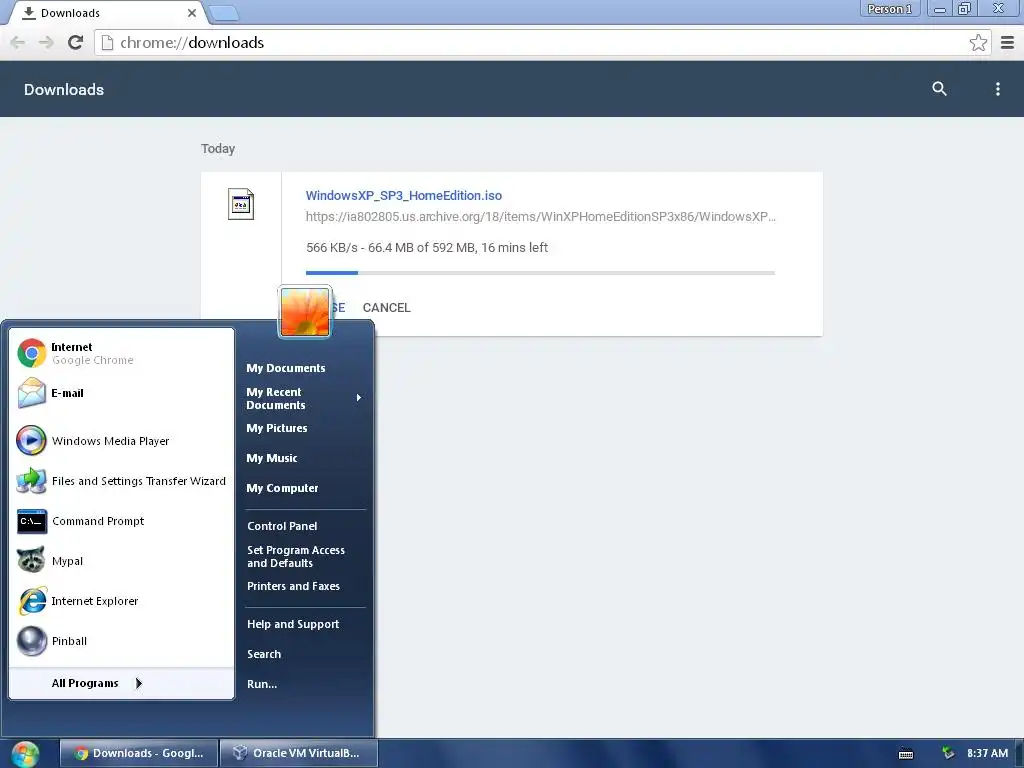This screenshot has height=768, width=1024.
Task: Open My Pictures
Action: coord(277,428)
